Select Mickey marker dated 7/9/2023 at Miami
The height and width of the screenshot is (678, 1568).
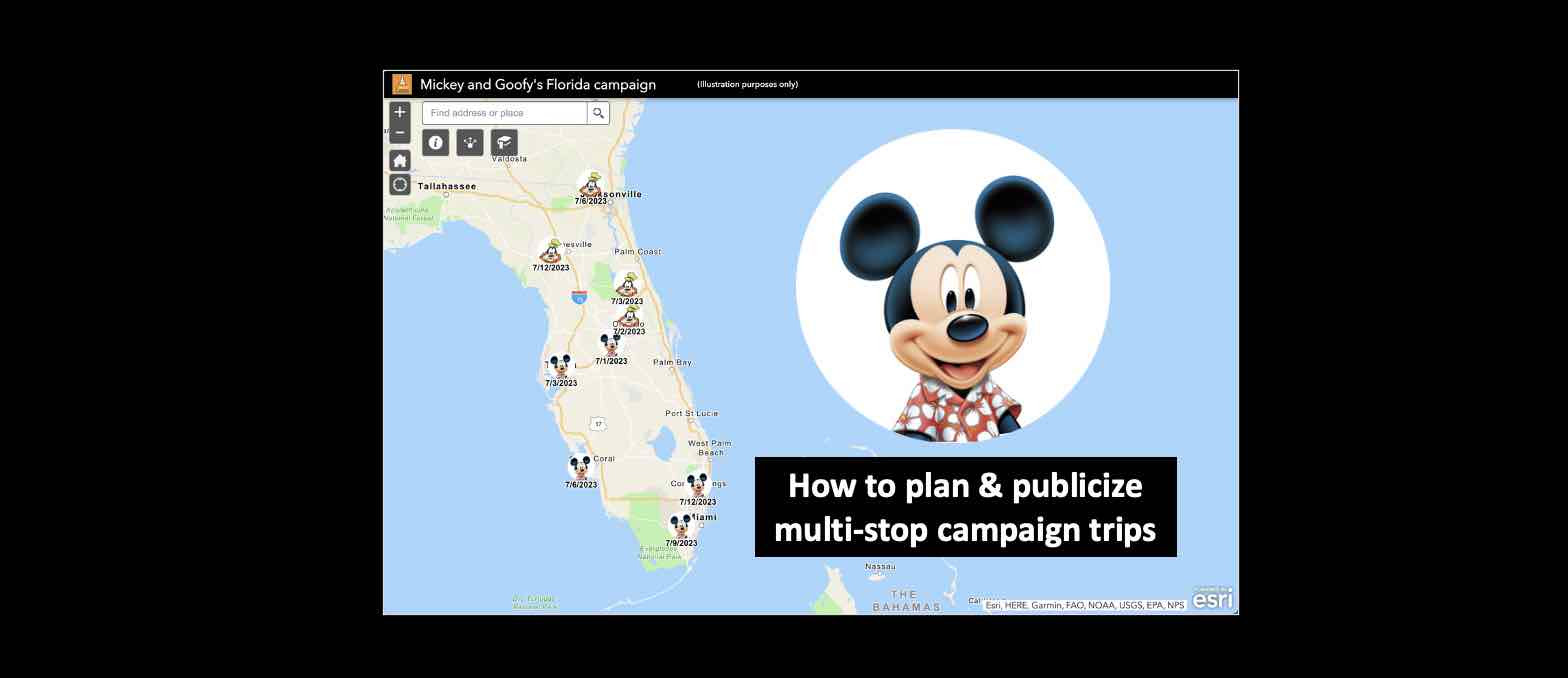(x=681, y=526)
